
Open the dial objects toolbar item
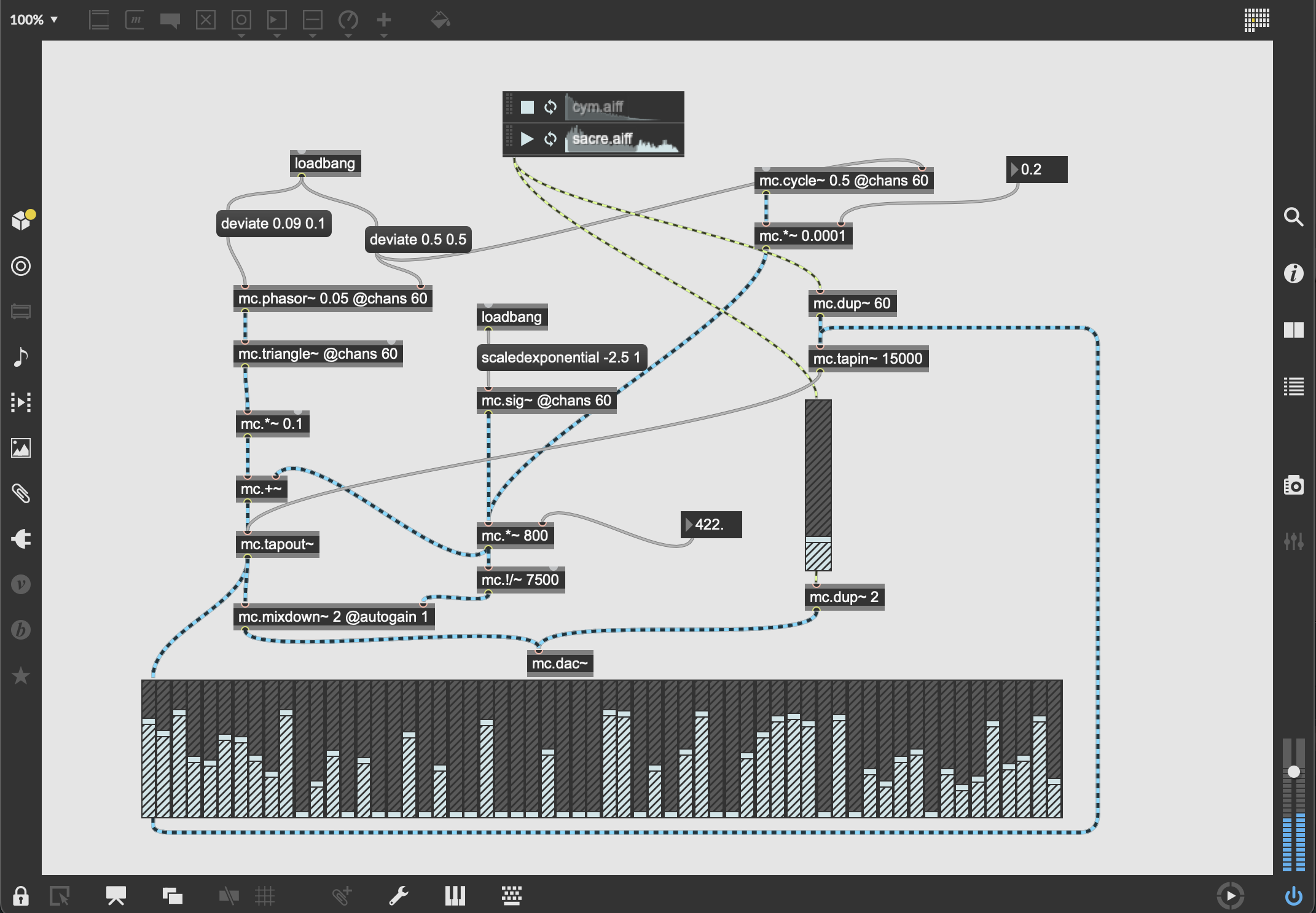coord(348,20)
